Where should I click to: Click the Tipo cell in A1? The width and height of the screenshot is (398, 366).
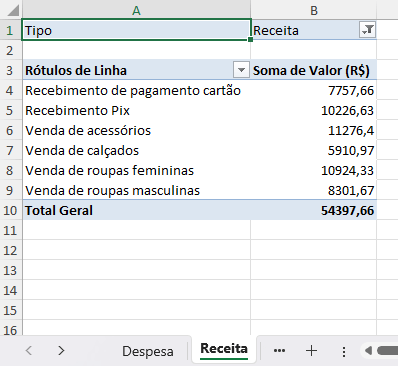(x=136, y=30)
